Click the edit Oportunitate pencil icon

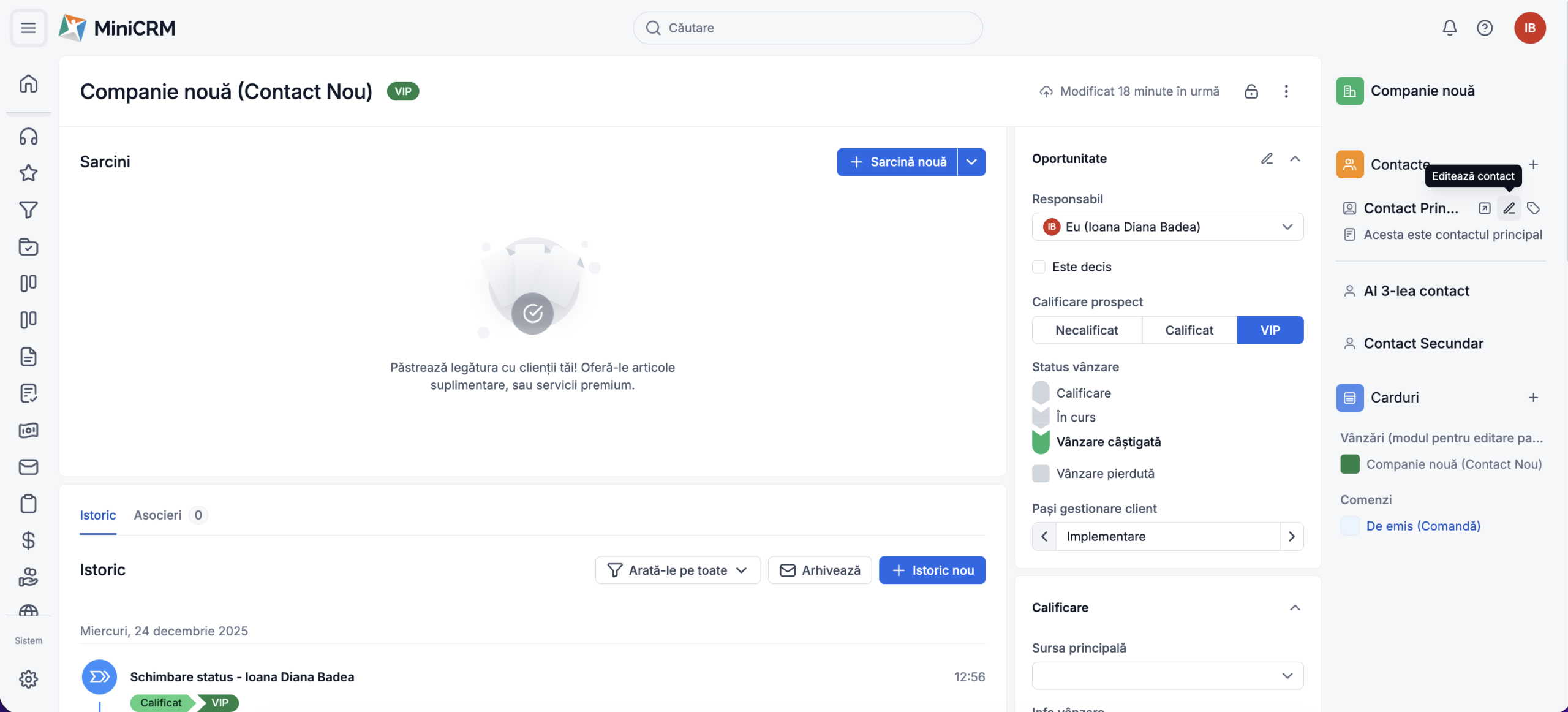[x=1267, y=159]
